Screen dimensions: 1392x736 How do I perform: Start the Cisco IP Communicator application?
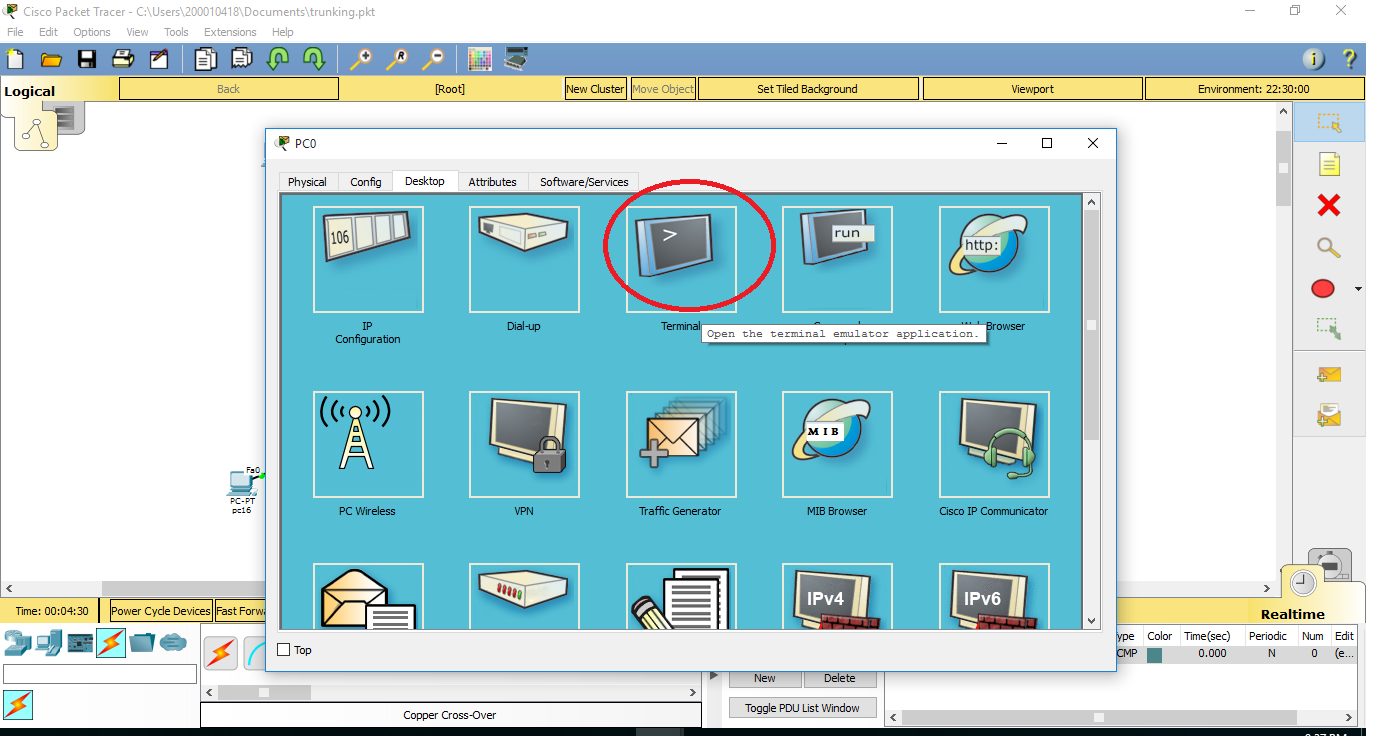[993, 444]
